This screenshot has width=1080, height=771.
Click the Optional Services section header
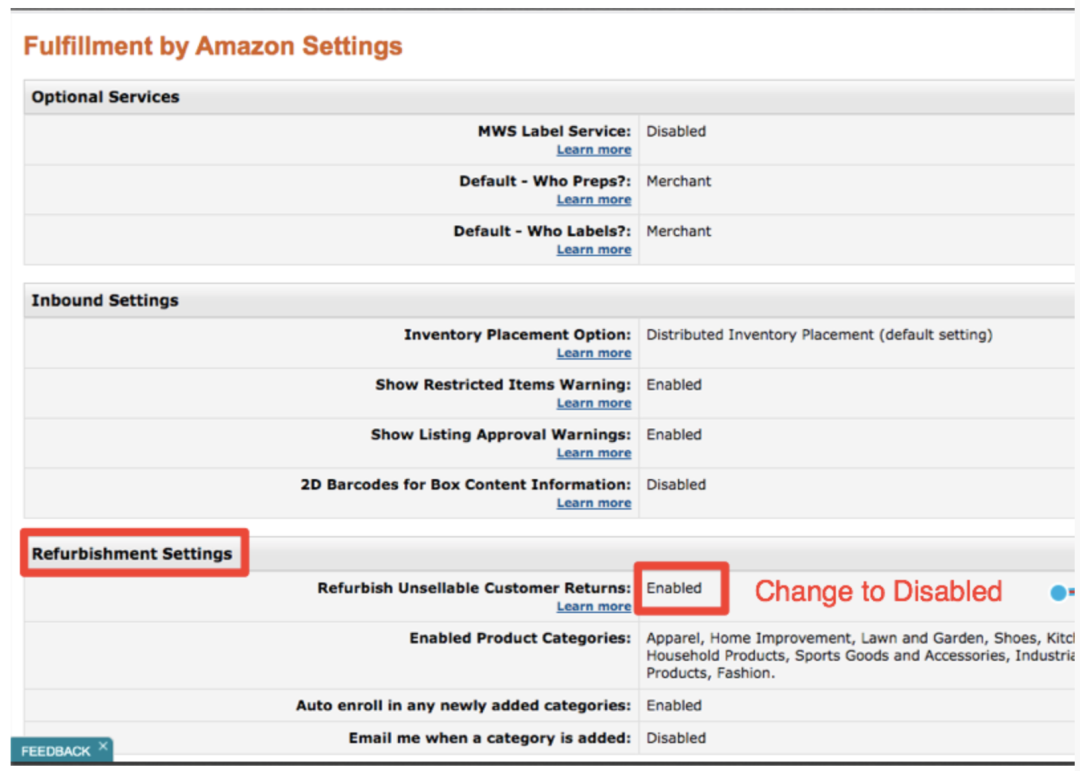click(x=106, y=97)
